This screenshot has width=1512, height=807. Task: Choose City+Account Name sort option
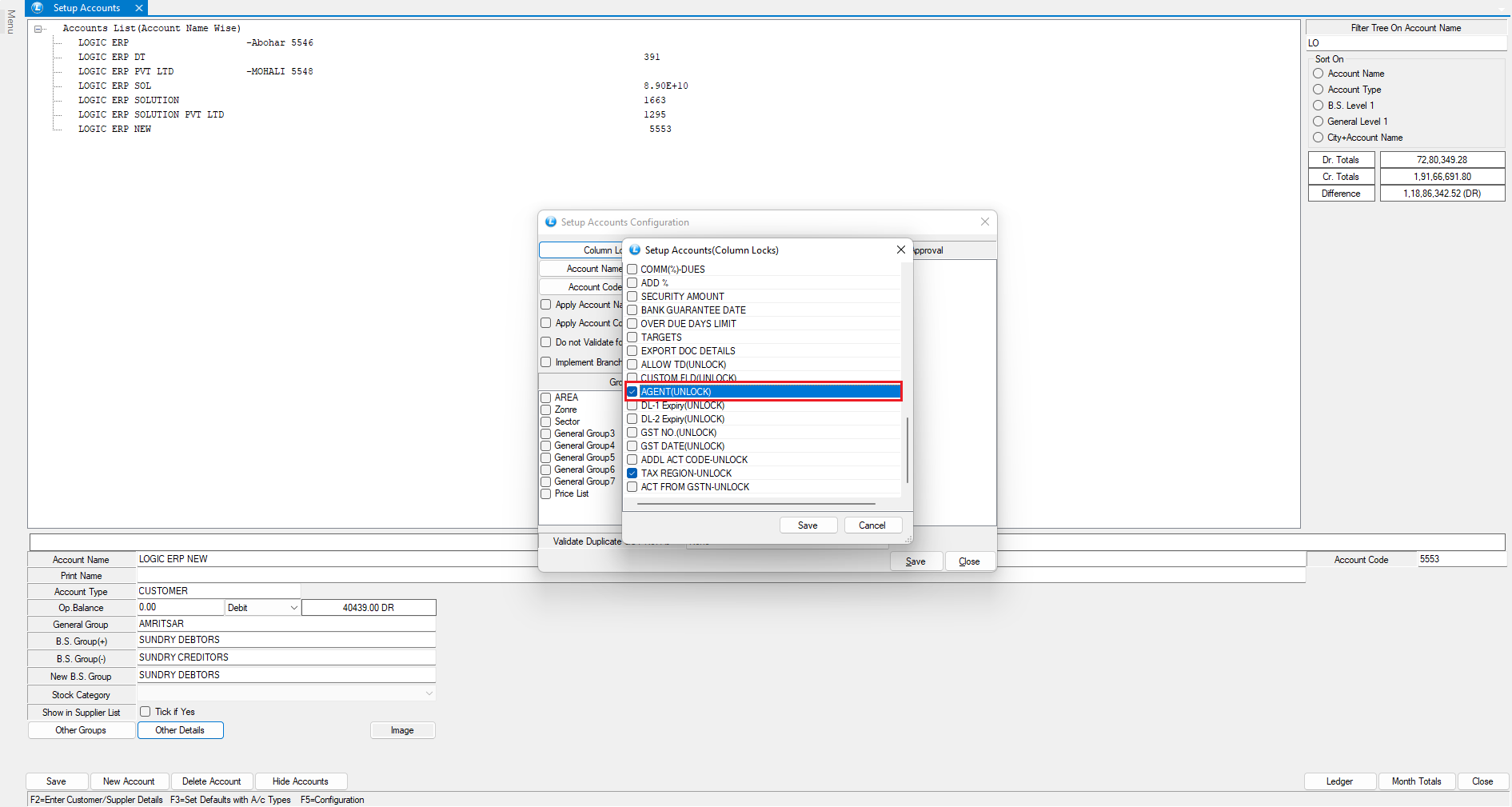point(1319,138)
